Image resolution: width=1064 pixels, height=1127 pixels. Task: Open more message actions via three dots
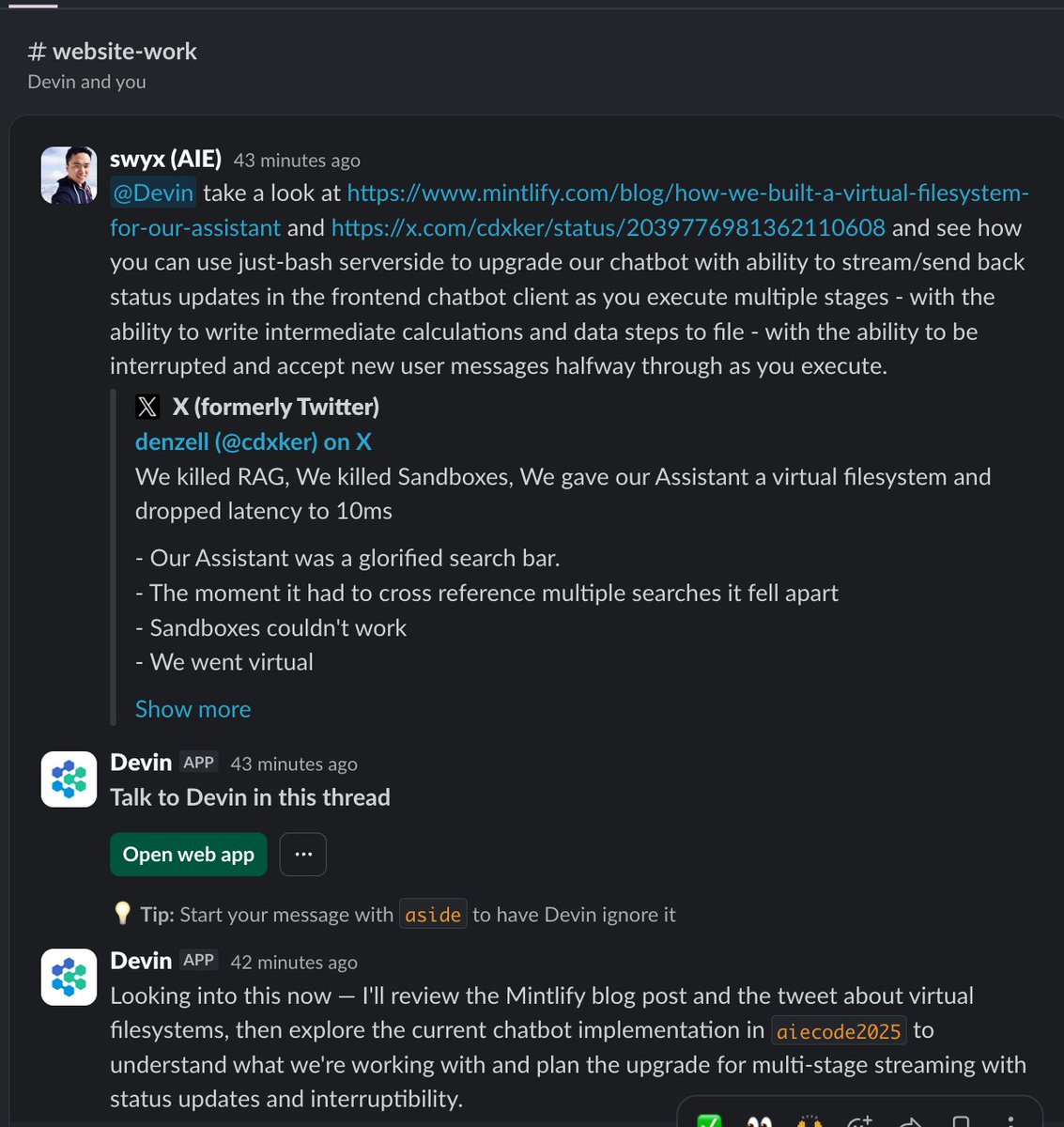point(1011,1119)
